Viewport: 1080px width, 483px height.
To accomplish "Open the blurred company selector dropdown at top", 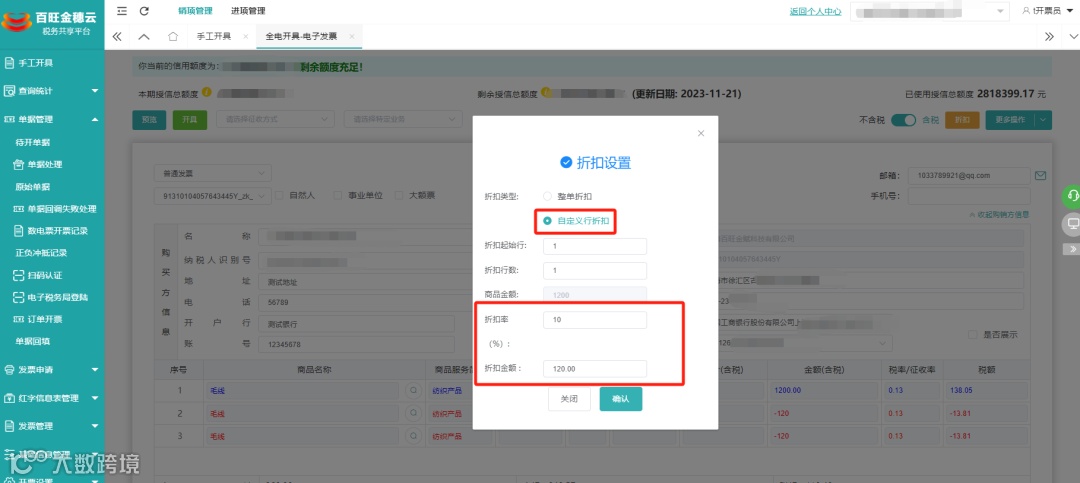I will click(932, 12).
